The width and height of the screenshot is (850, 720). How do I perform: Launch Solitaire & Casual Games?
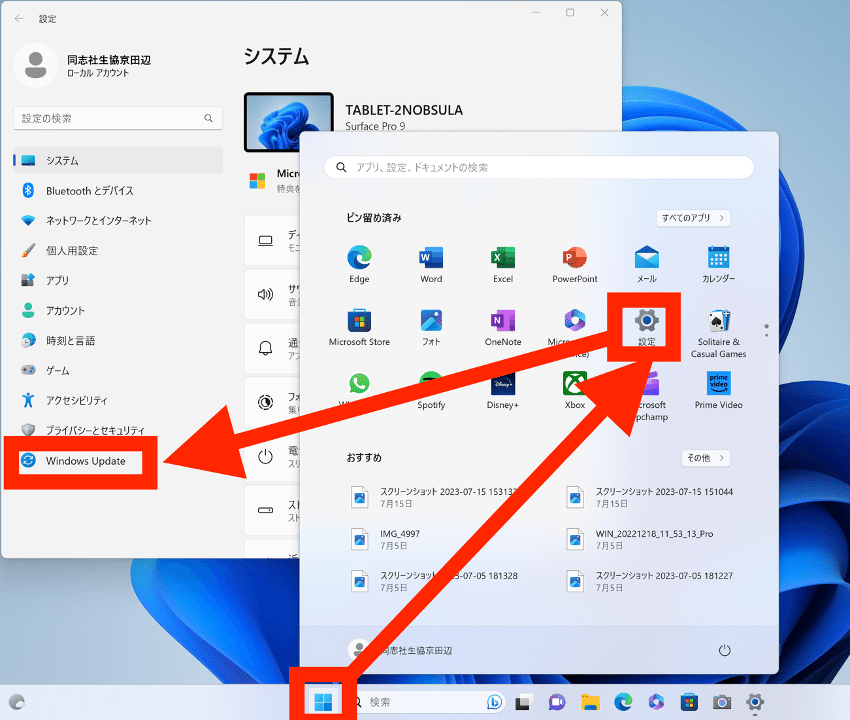718,333
